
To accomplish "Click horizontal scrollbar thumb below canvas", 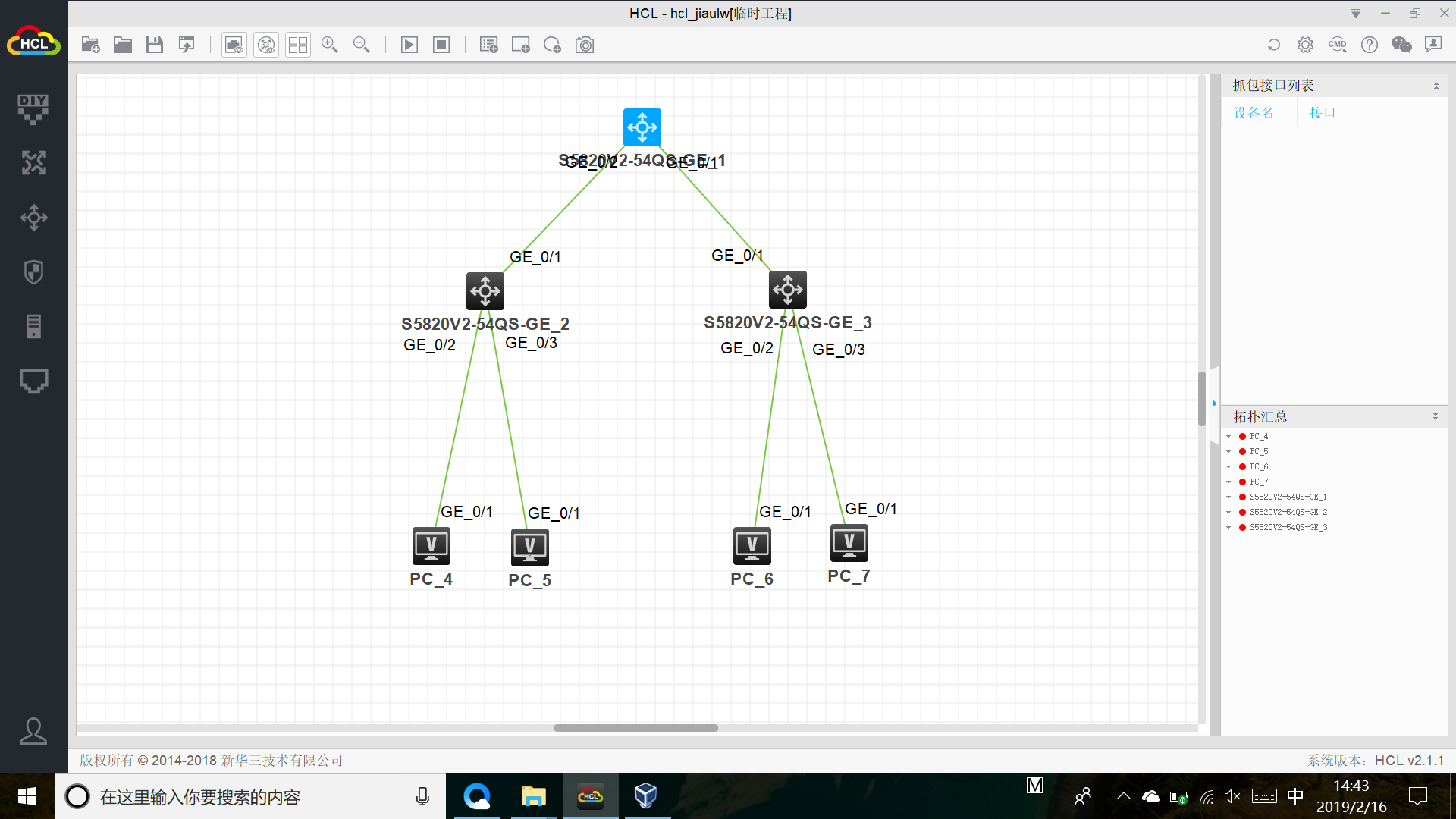I will point(635,728).
